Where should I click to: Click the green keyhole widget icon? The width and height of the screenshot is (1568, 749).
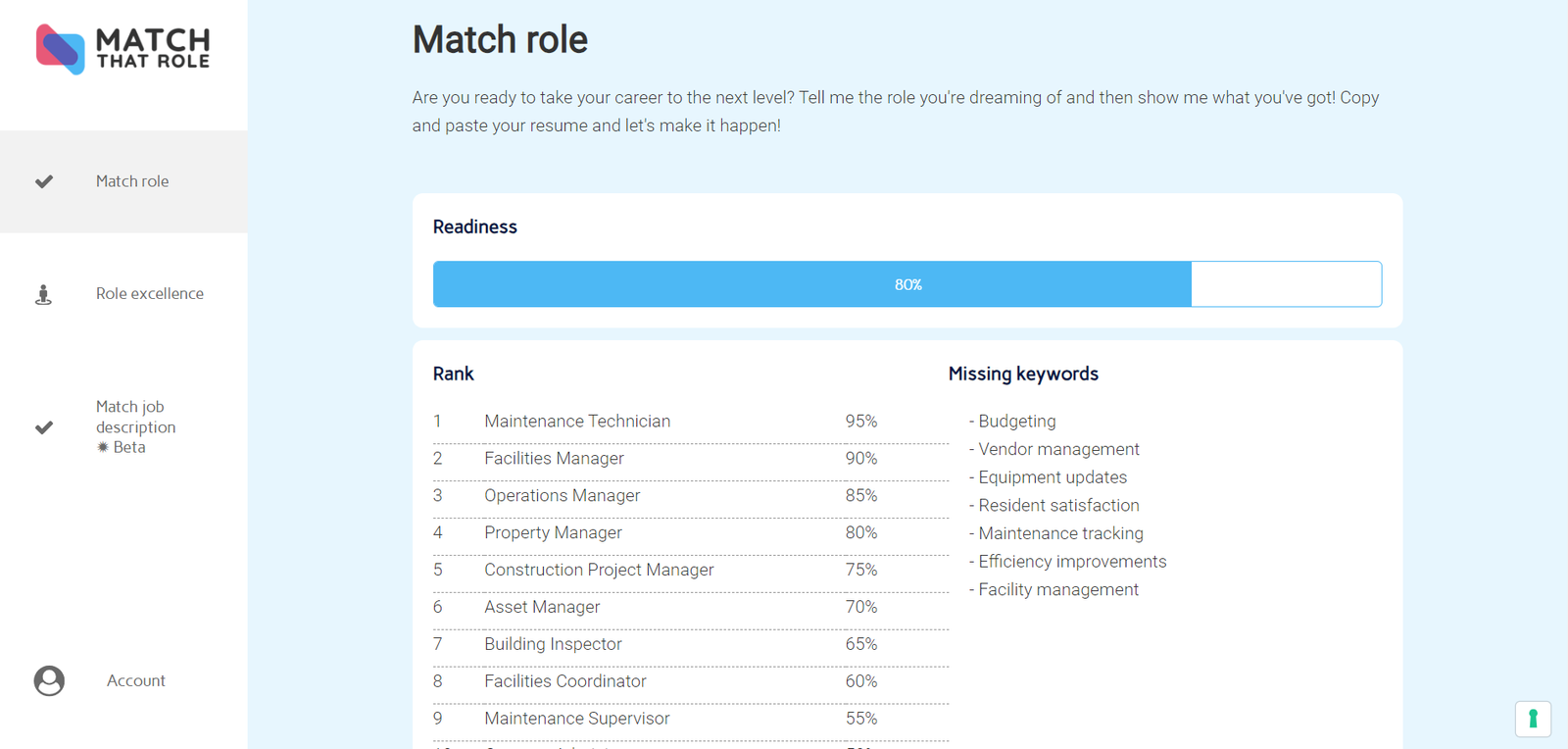click(x=1533, y=719)
